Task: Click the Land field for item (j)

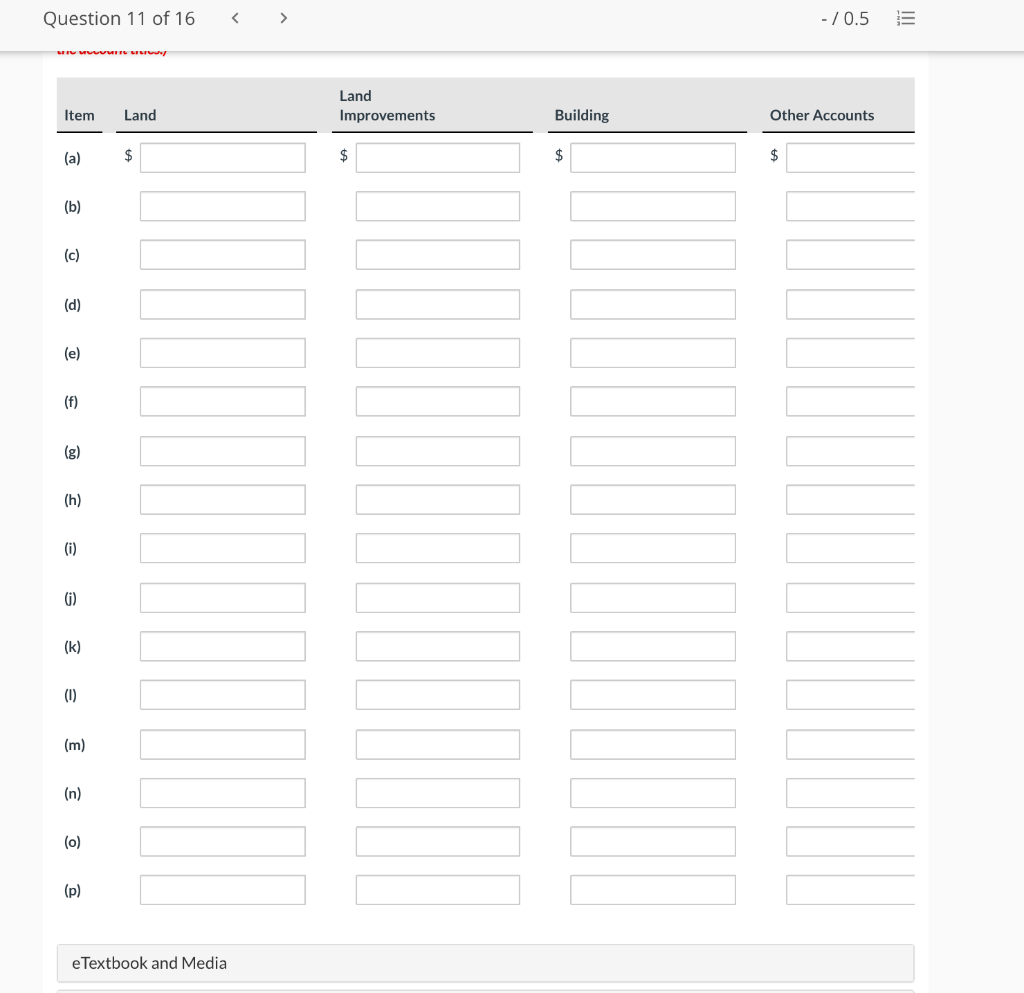Action: click(x=223, y=598)
